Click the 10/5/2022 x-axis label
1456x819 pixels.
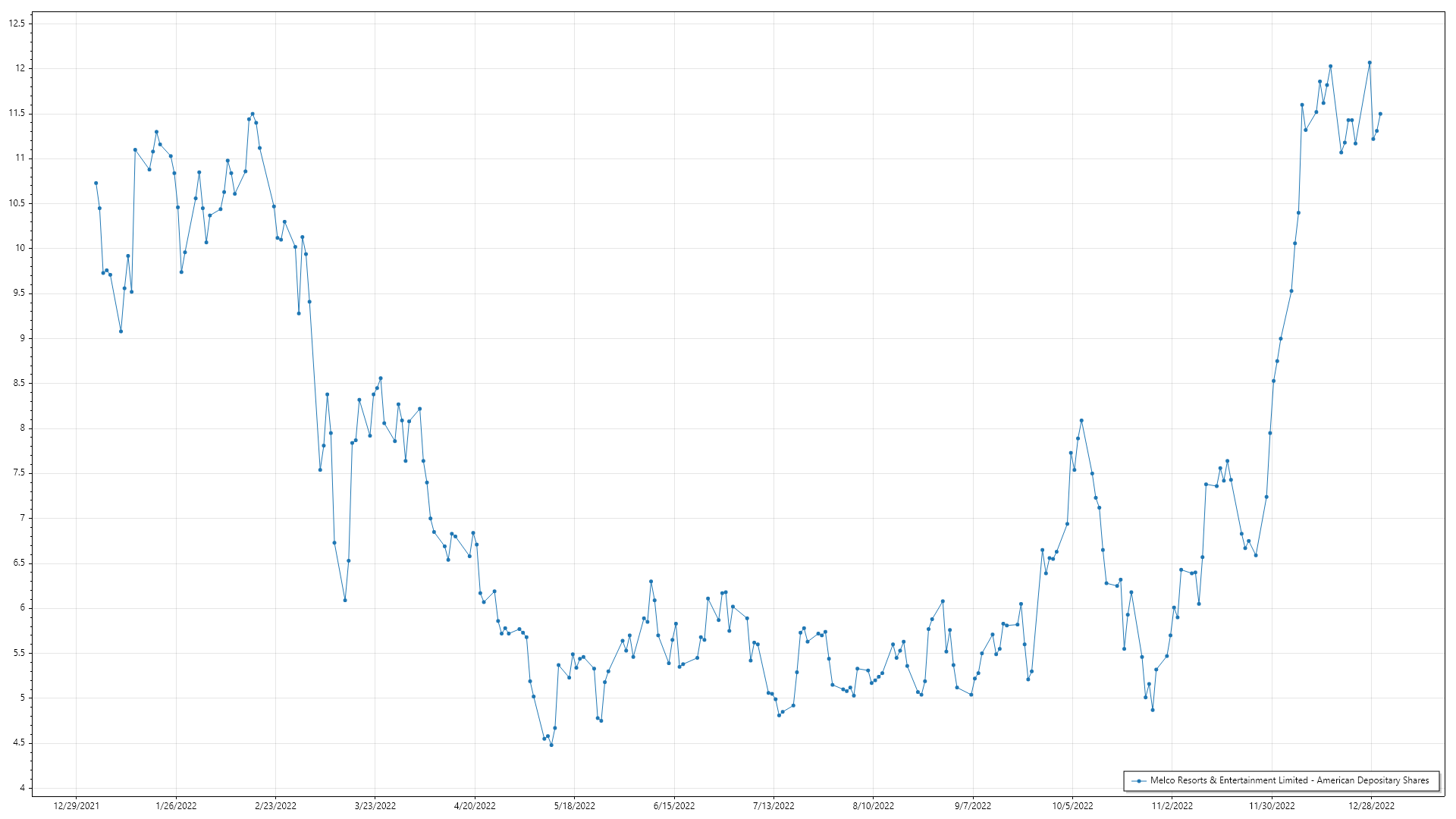coord(1072,805)
